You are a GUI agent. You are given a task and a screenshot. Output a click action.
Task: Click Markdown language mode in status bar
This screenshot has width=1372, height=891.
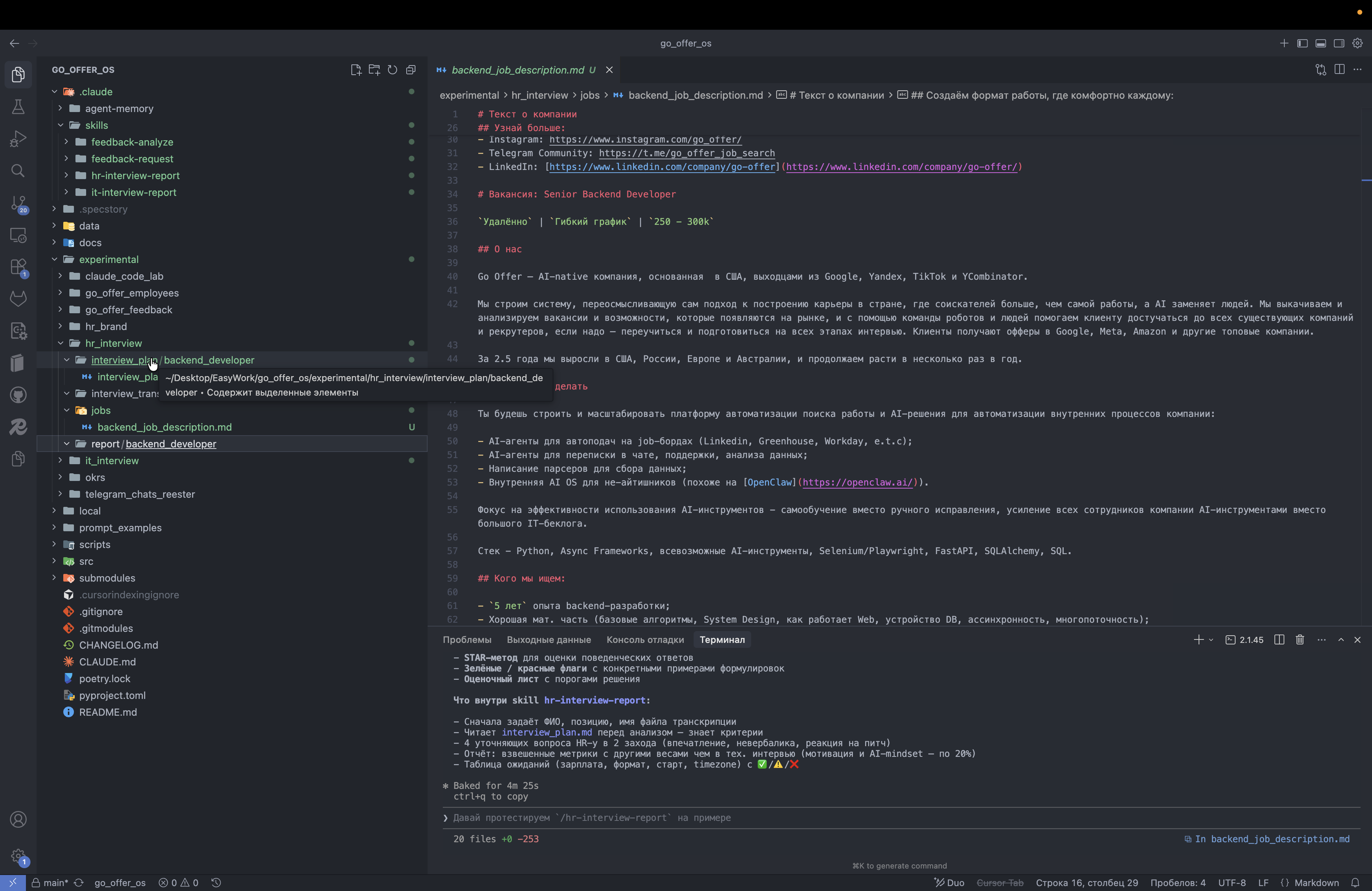pyautogui.click(x=1316, y=882)
